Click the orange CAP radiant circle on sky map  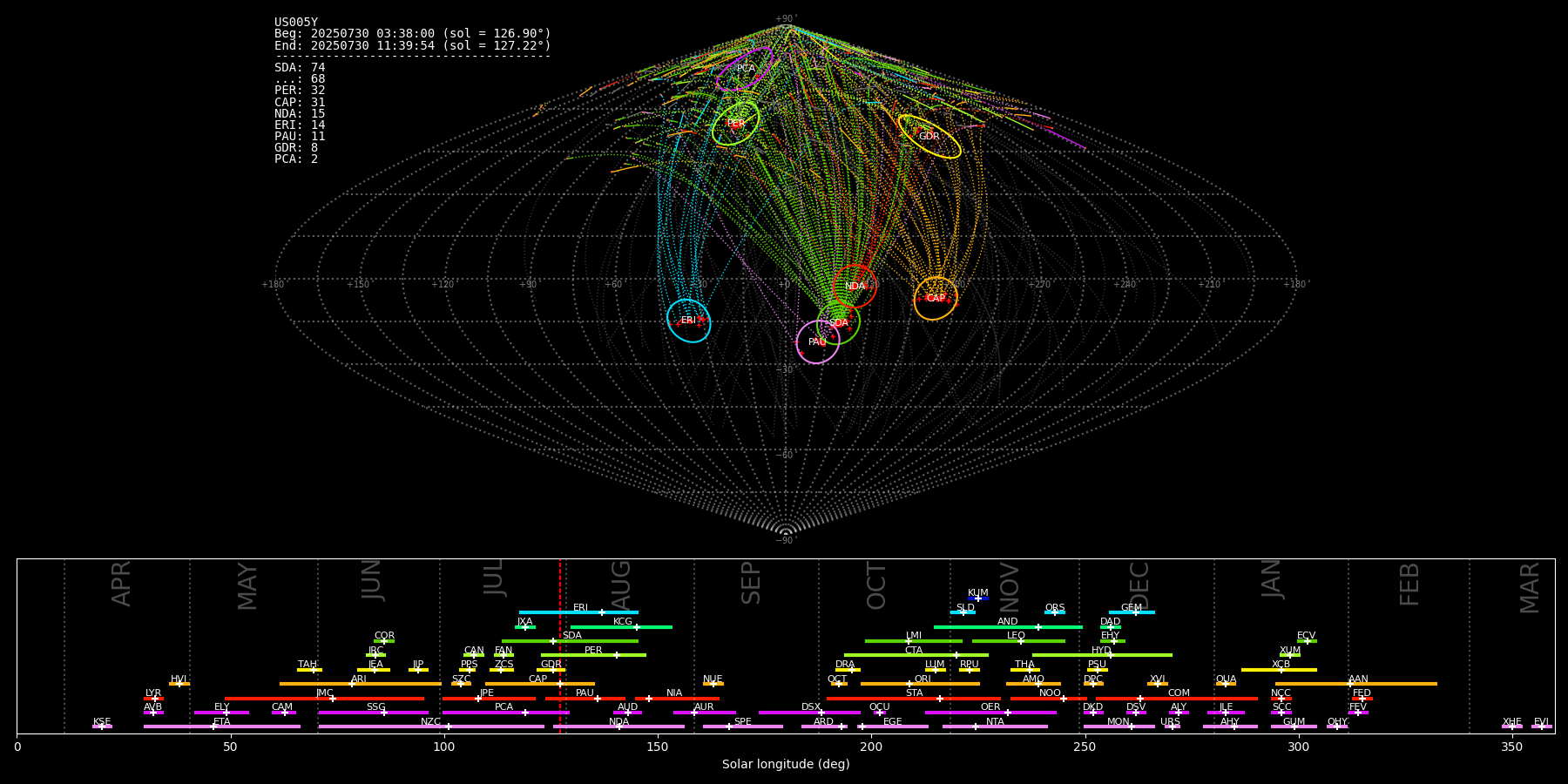936,299
